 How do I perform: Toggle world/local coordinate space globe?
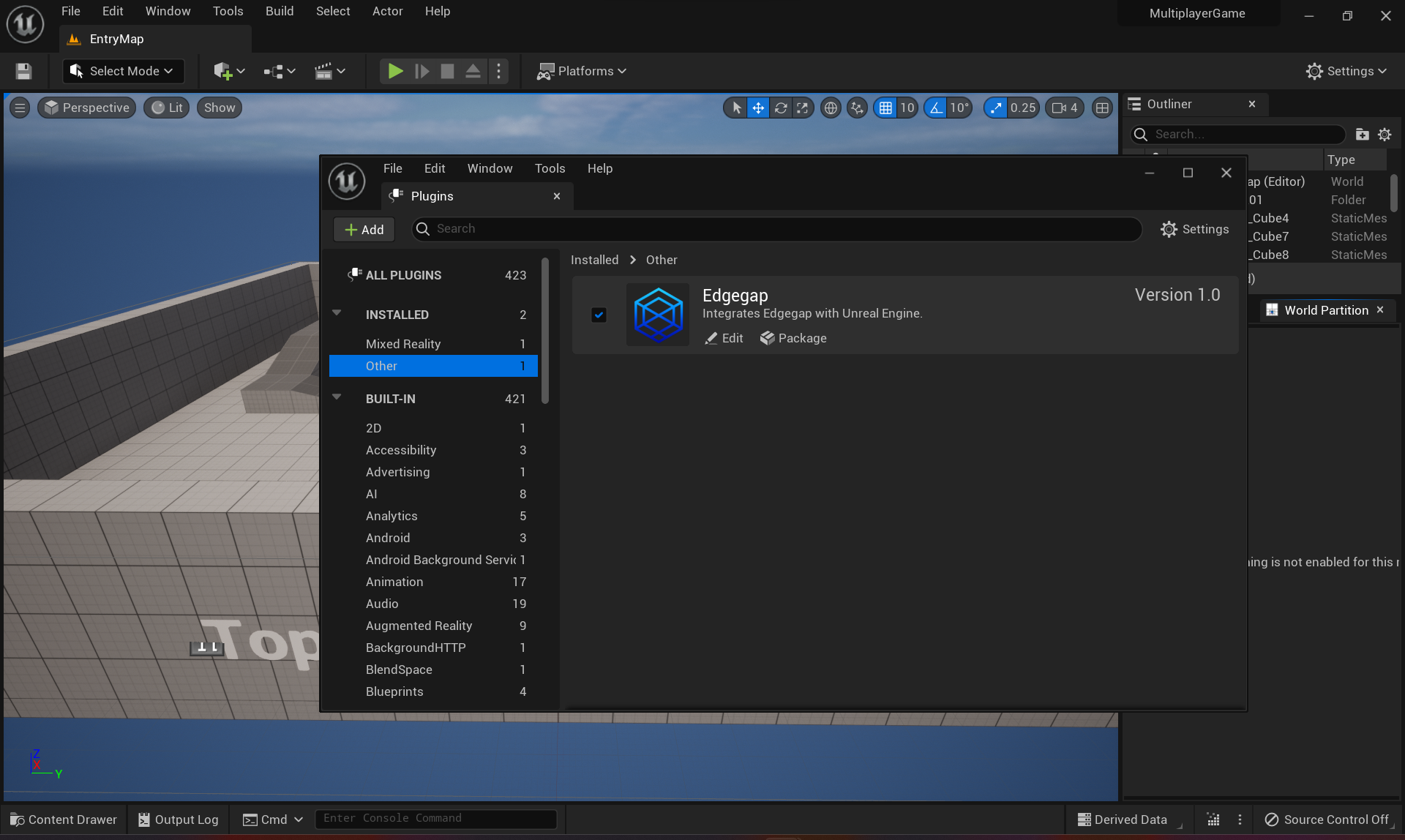[831, 108]
